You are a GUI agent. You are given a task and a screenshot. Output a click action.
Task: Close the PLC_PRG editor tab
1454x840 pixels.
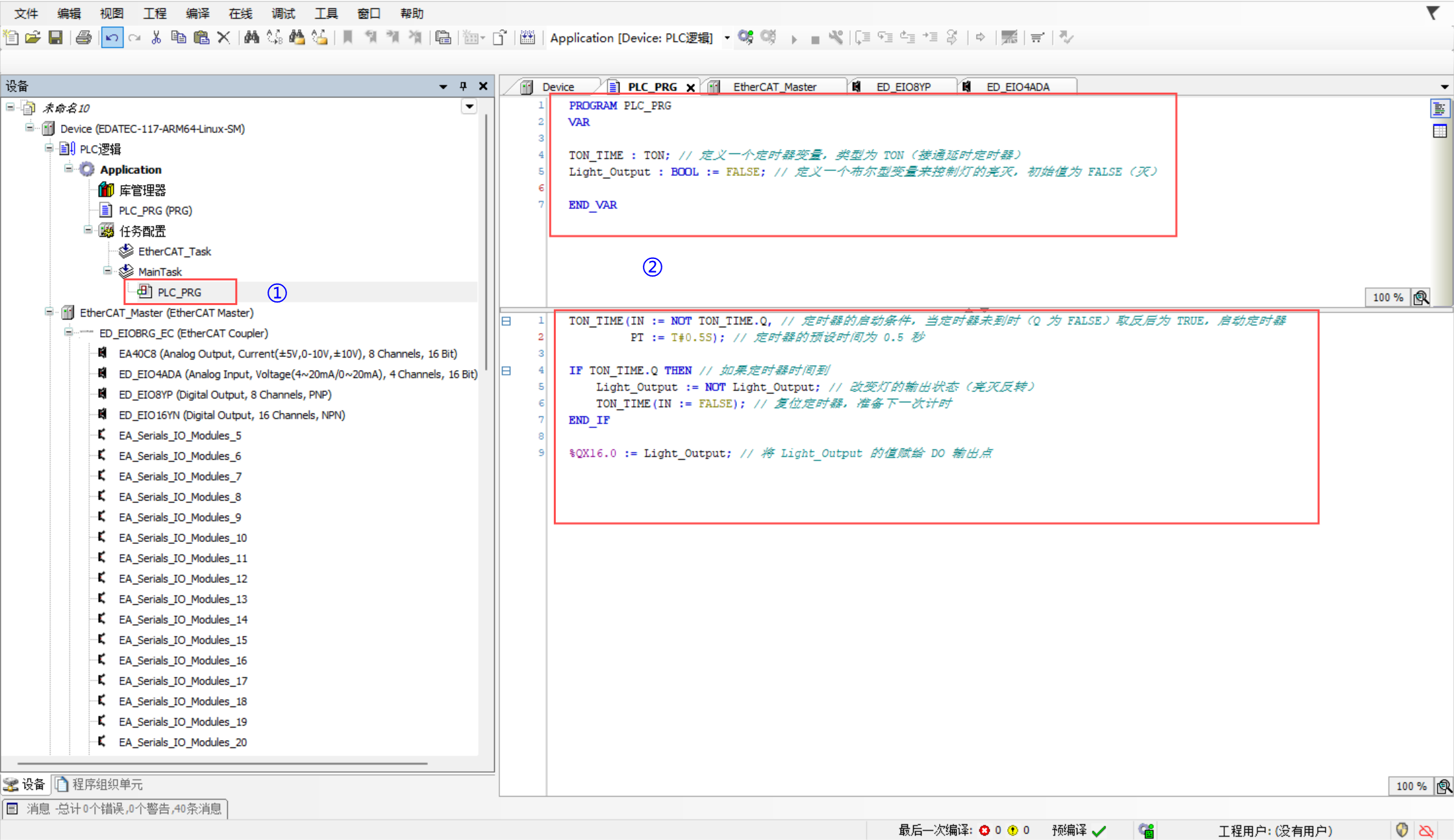(x=691, y=87)
